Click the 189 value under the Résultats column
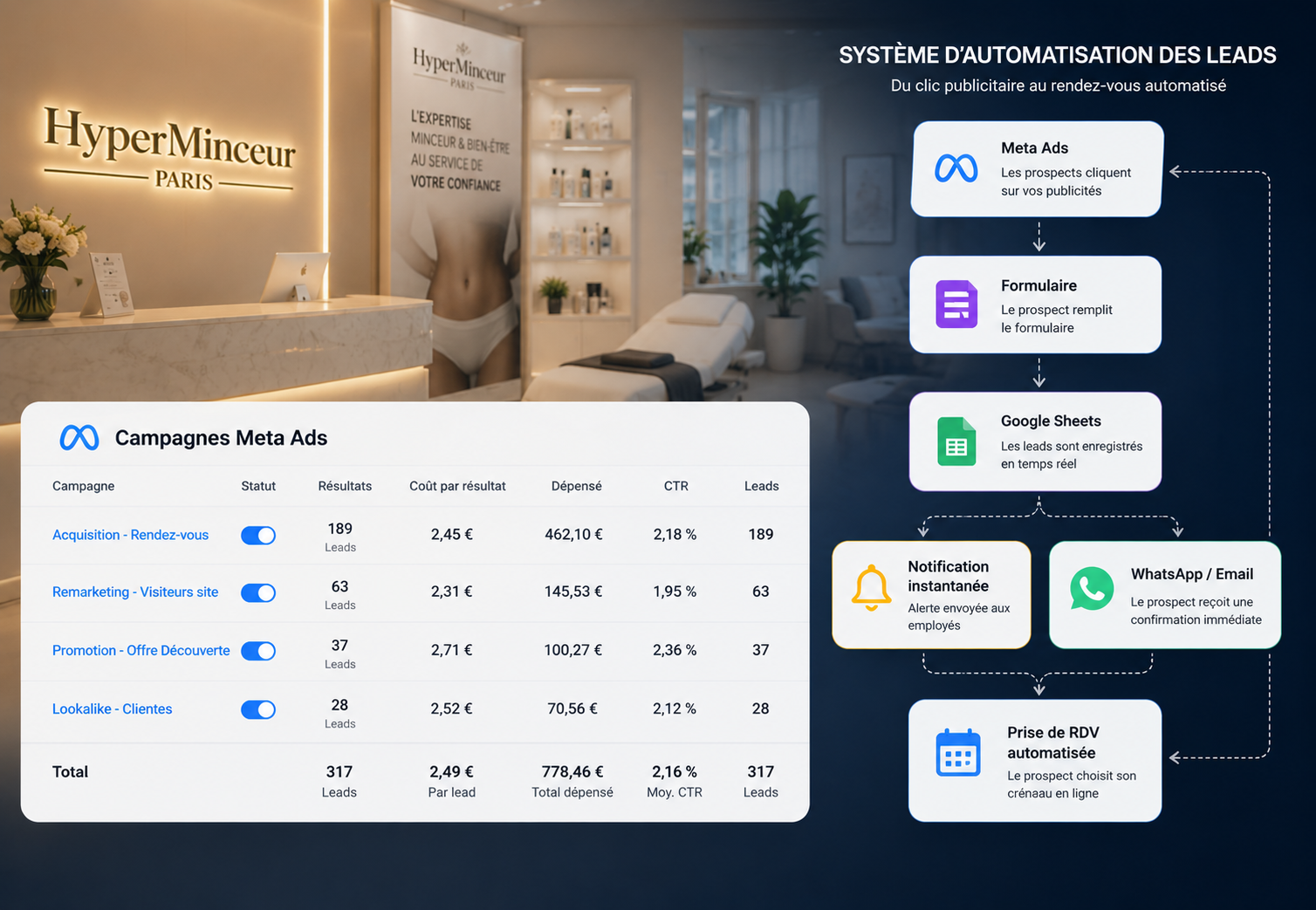Screen dimensions: 1316x910 tap(340, 529)
